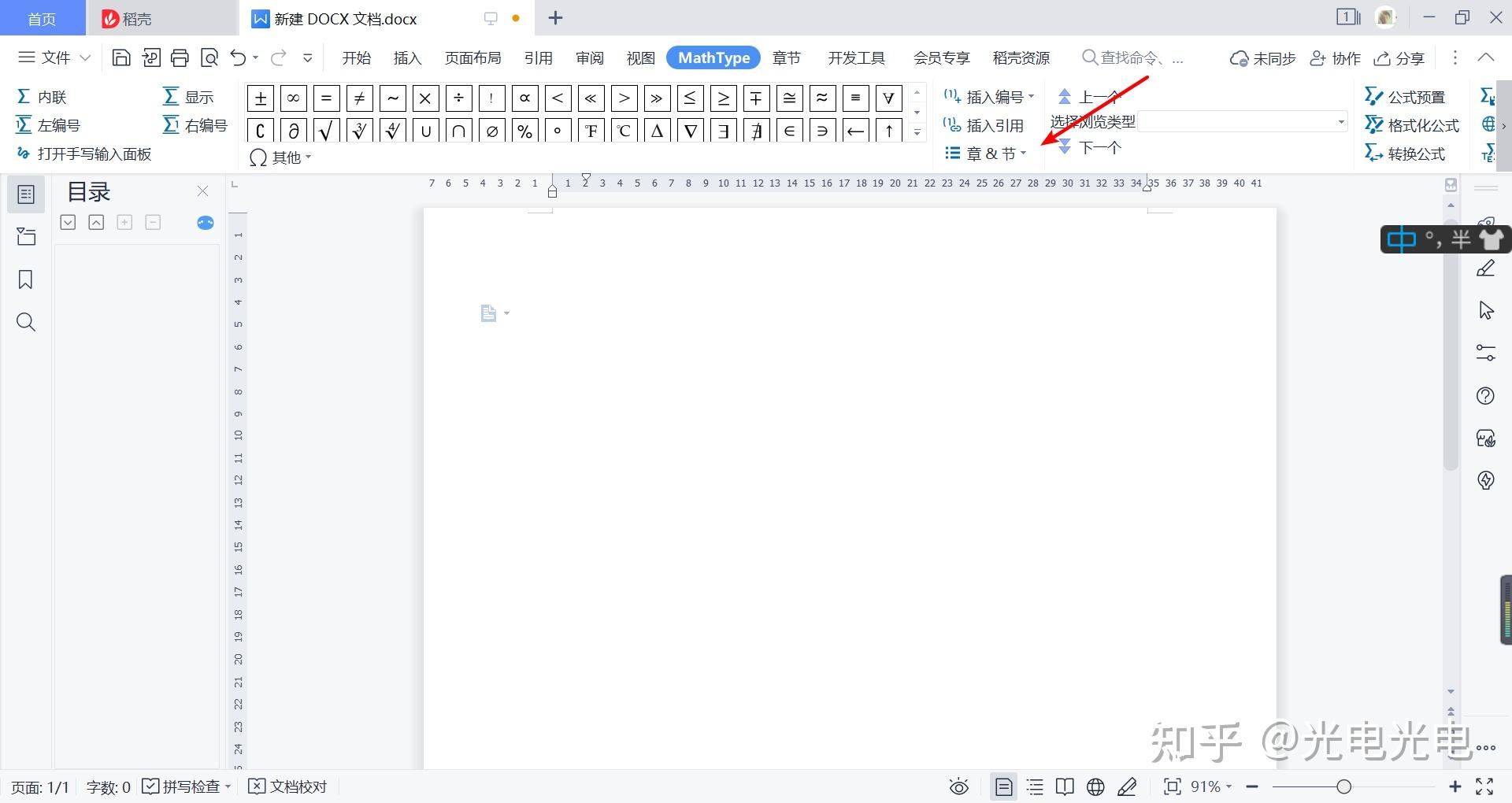Viewport: 1512px width, 803px height.
Task: Switch to outline view in status bar
Action: coord(1035,786)
